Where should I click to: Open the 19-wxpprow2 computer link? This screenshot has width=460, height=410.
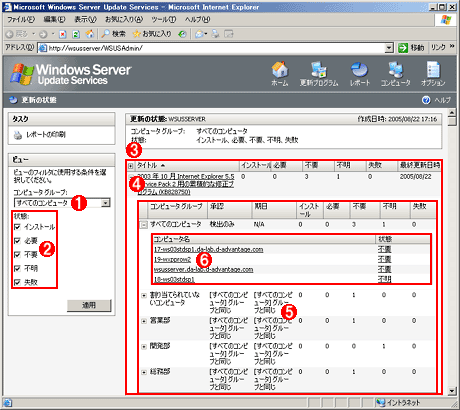pos(172,259)
